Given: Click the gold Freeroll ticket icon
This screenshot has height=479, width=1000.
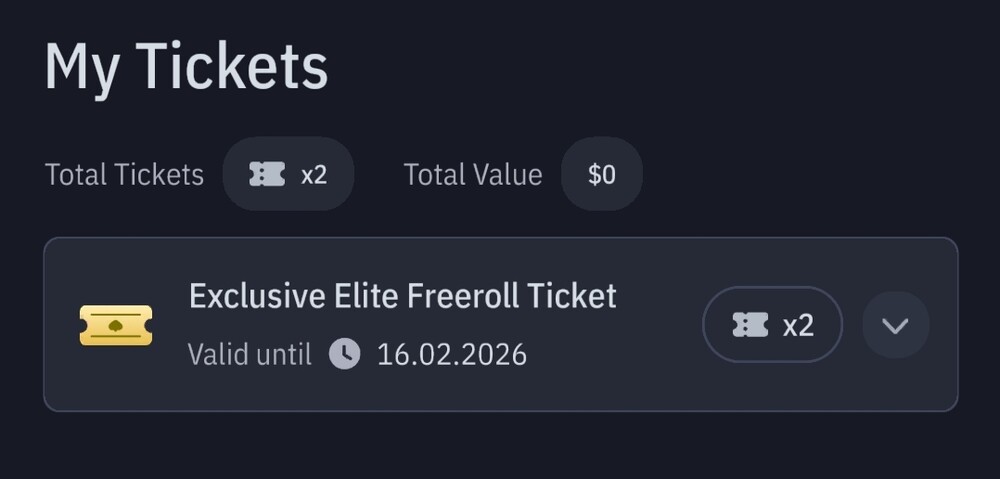Looking at the screenshot, I should tap(116, 325).
